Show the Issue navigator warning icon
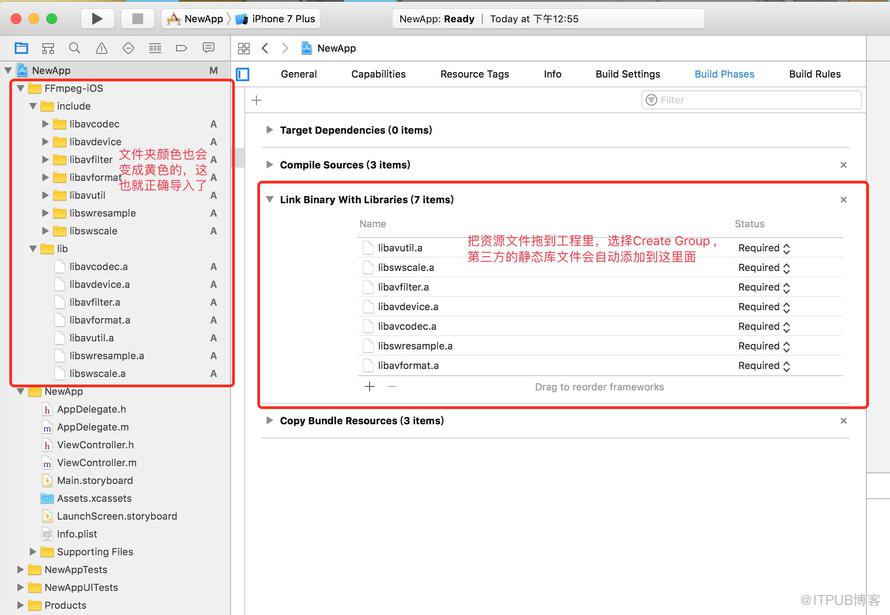 (x=102, y=48)
